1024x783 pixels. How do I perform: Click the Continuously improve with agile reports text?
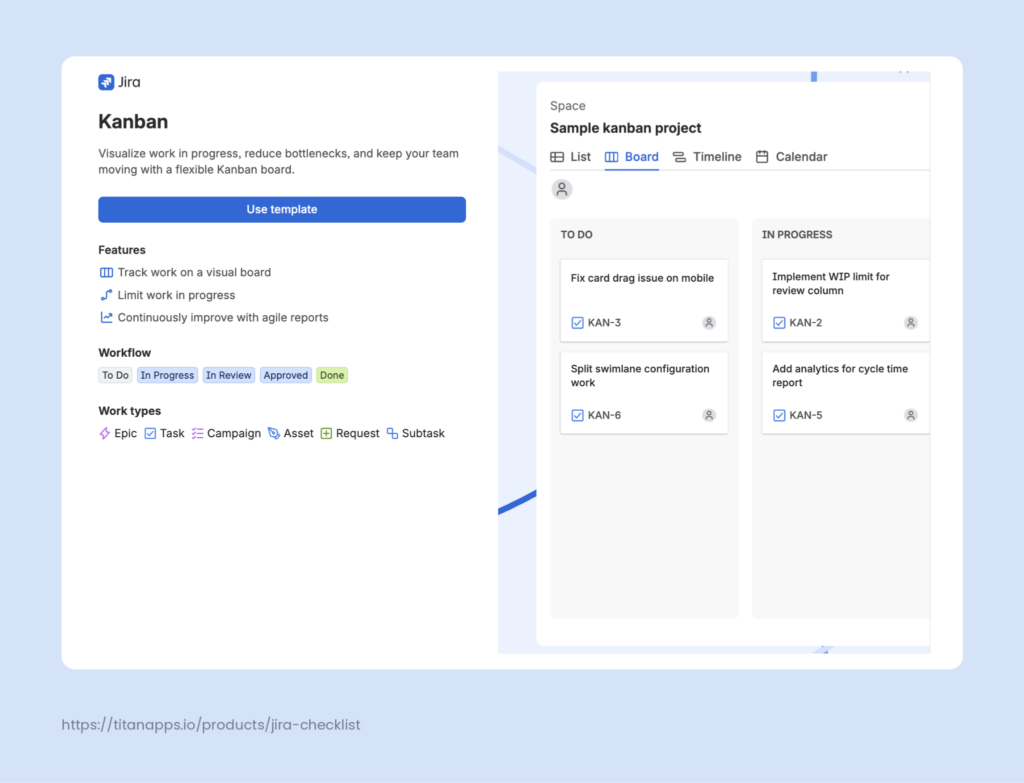click(x=223, y=317)
